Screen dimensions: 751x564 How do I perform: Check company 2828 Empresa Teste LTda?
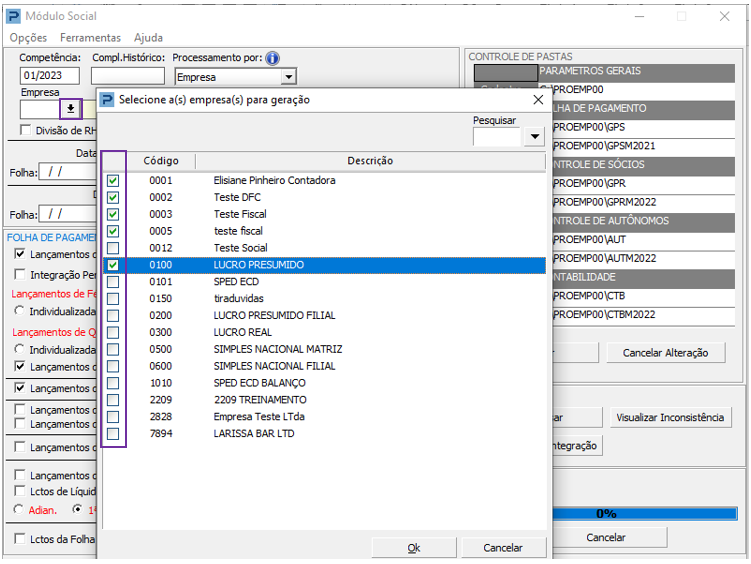click(113, 417)
